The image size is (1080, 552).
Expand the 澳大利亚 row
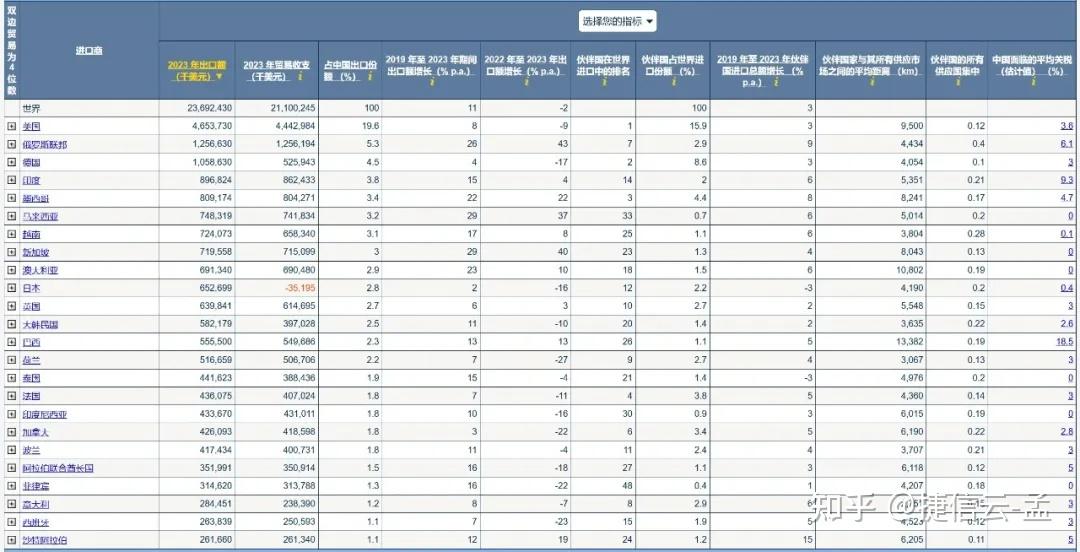click(12, 269)
